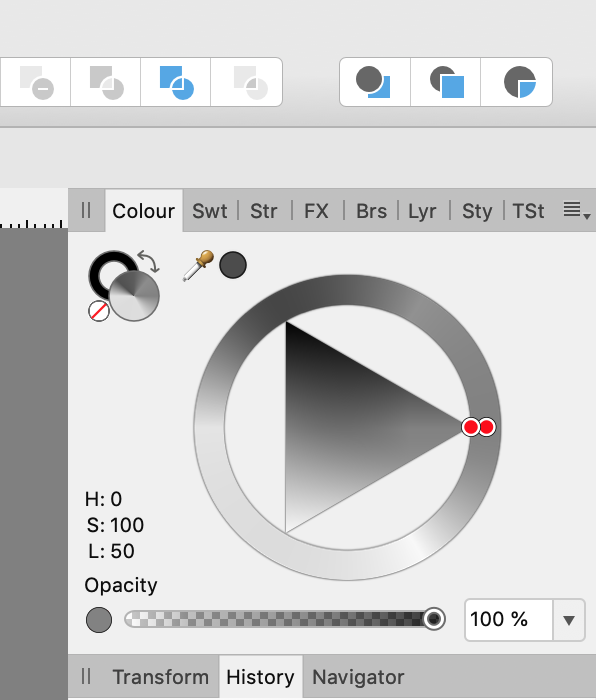Select the Intersect boolean operation icon
The width and height of the screenshot is (596, 700).
click(x=106, y=82)
